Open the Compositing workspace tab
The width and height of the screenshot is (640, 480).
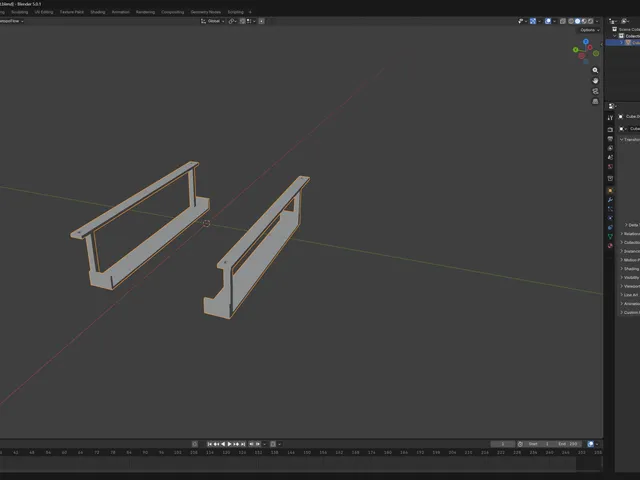tap(173, 12)
